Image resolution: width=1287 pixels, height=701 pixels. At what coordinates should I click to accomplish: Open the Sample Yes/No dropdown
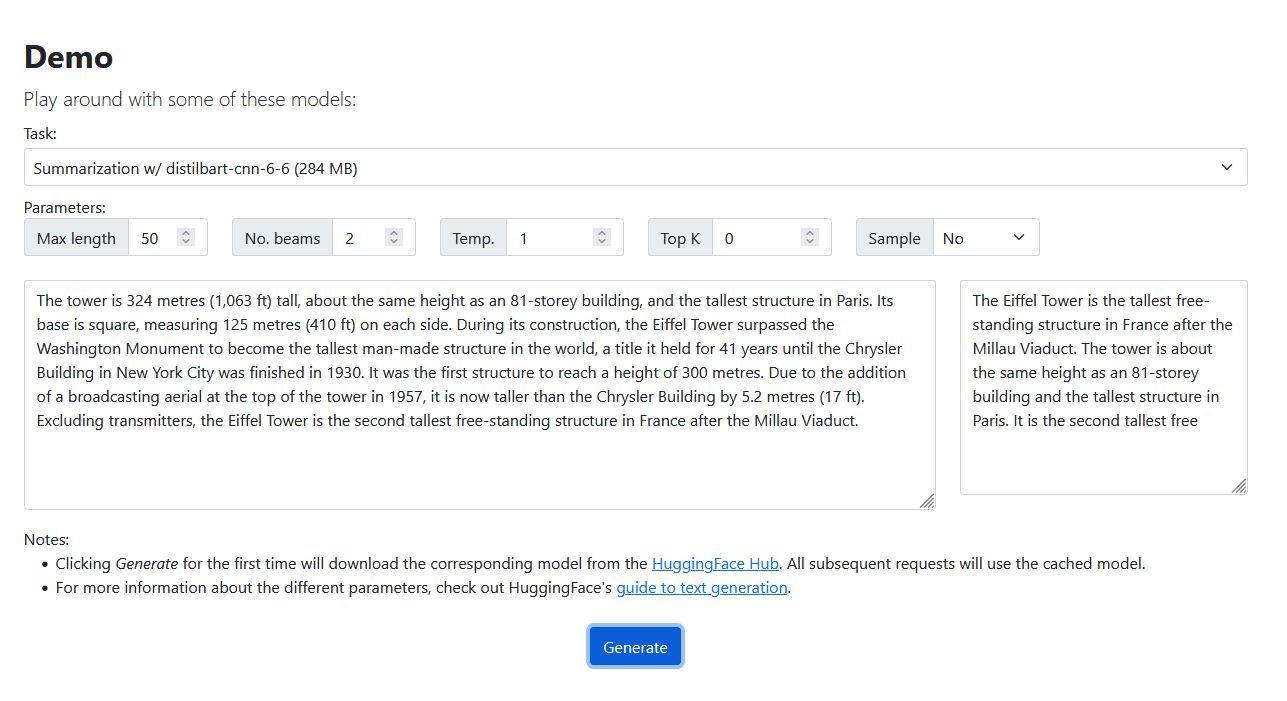pos(986,237)
